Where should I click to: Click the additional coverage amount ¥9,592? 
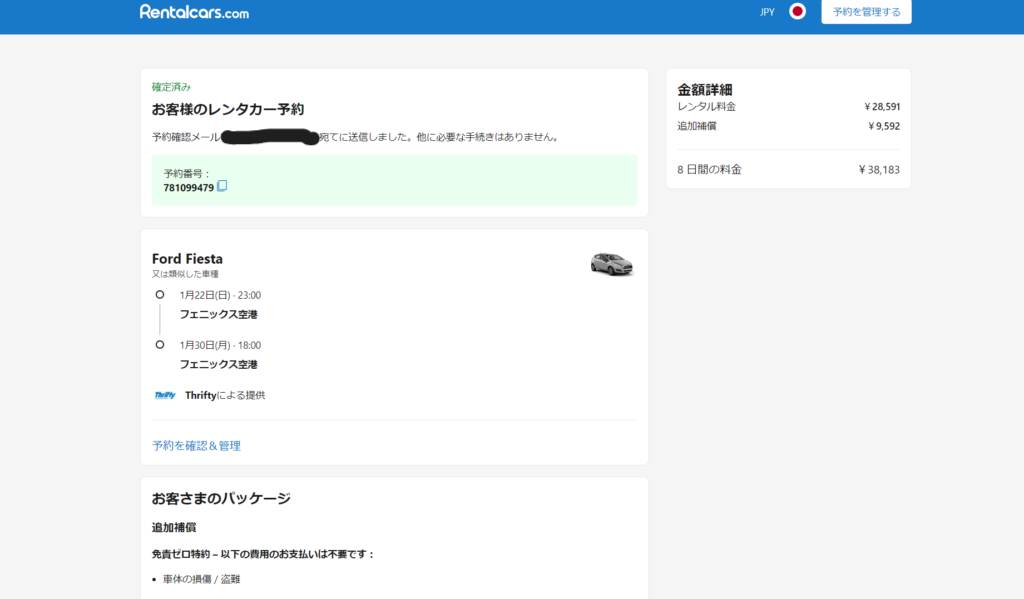click(x=884, y=126)
